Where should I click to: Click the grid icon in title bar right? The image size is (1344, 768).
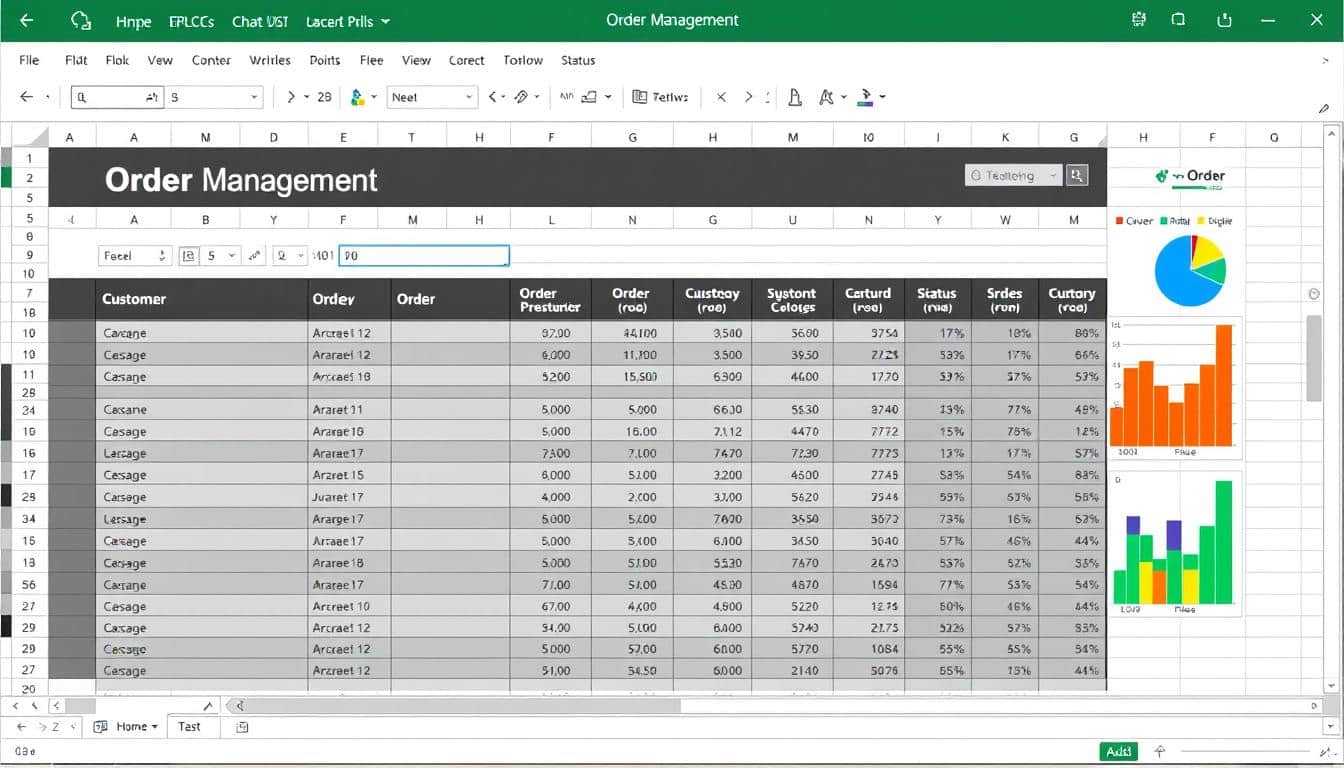(1138, 20)
